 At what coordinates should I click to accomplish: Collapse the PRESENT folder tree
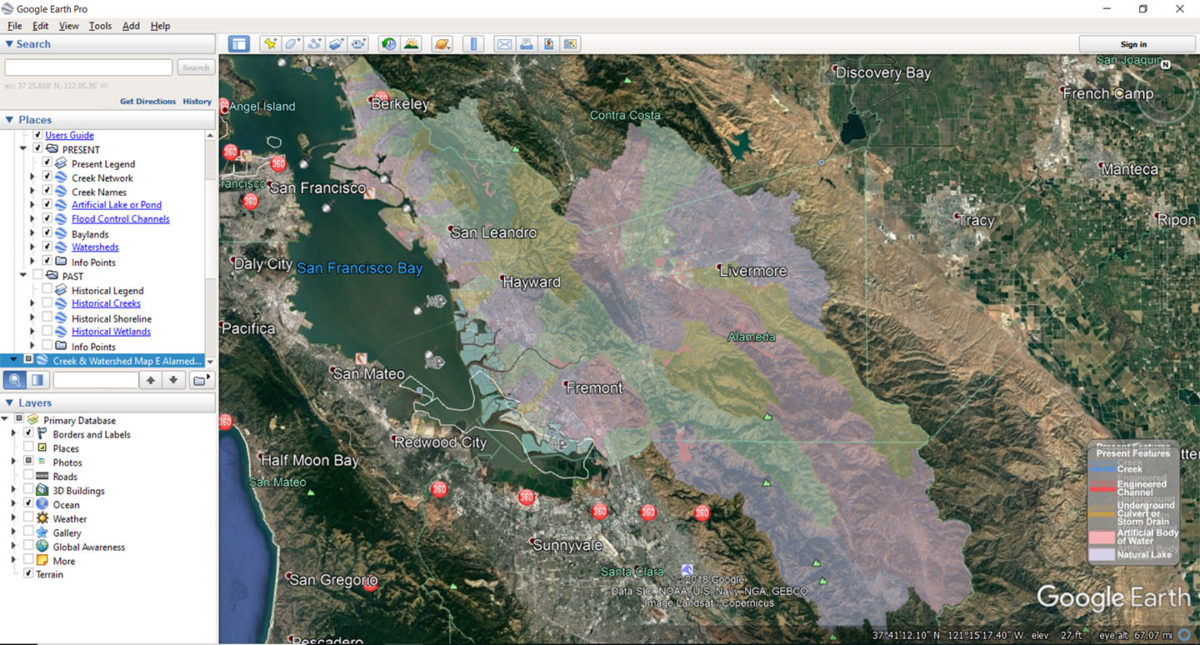coord(24,149)
